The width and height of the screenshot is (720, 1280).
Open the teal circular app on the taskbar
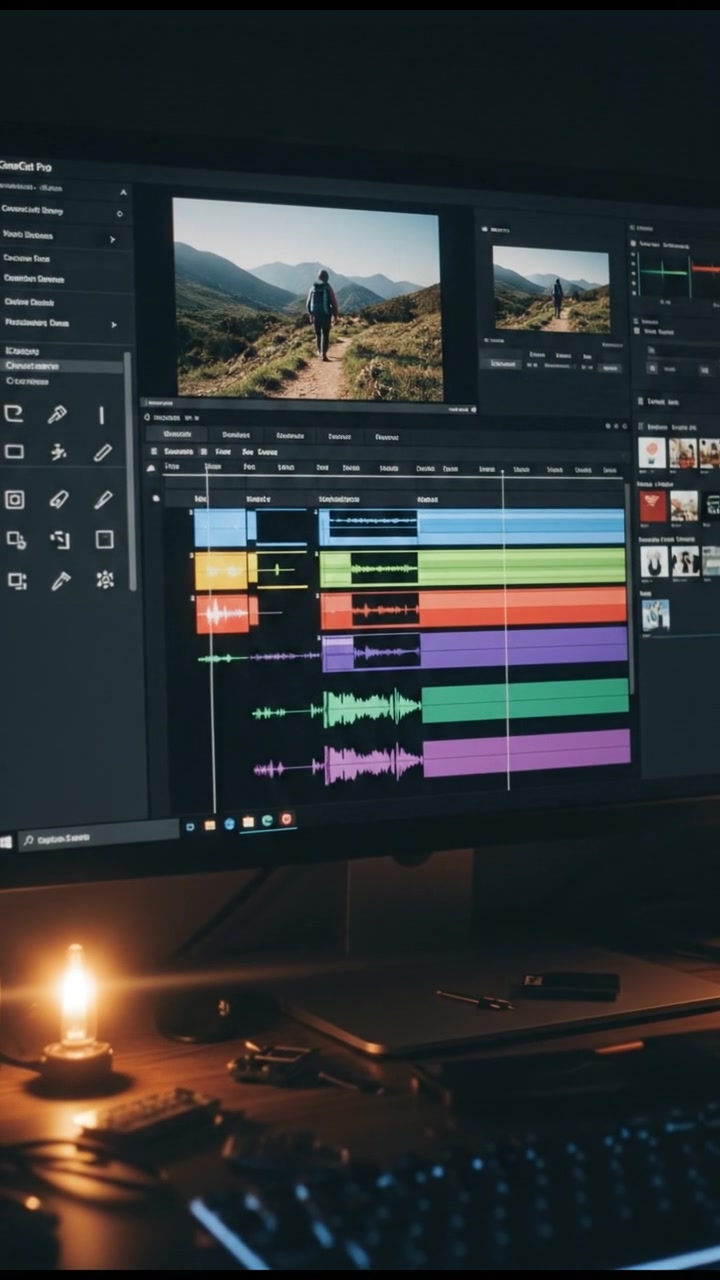(x=267, y=821)
